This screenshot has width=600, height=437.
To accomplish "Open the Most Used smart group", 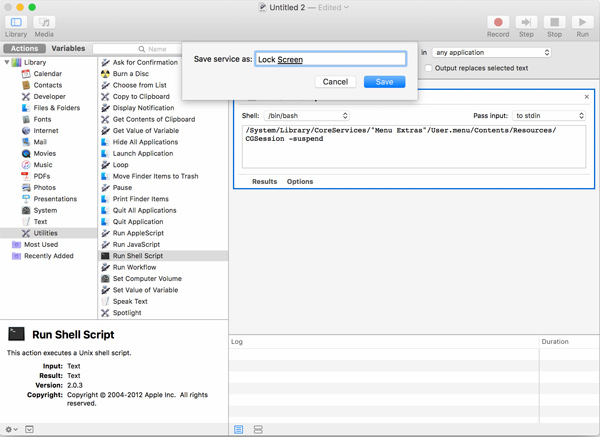I will [x=41, y=245].
